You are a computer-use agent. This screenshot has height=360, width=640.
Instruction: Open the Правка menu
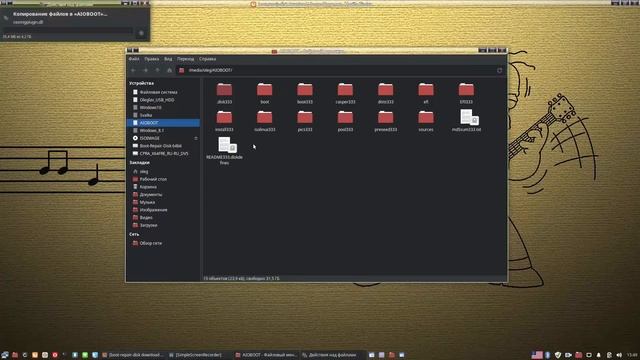pyautogui.click(x=151, y=59)
